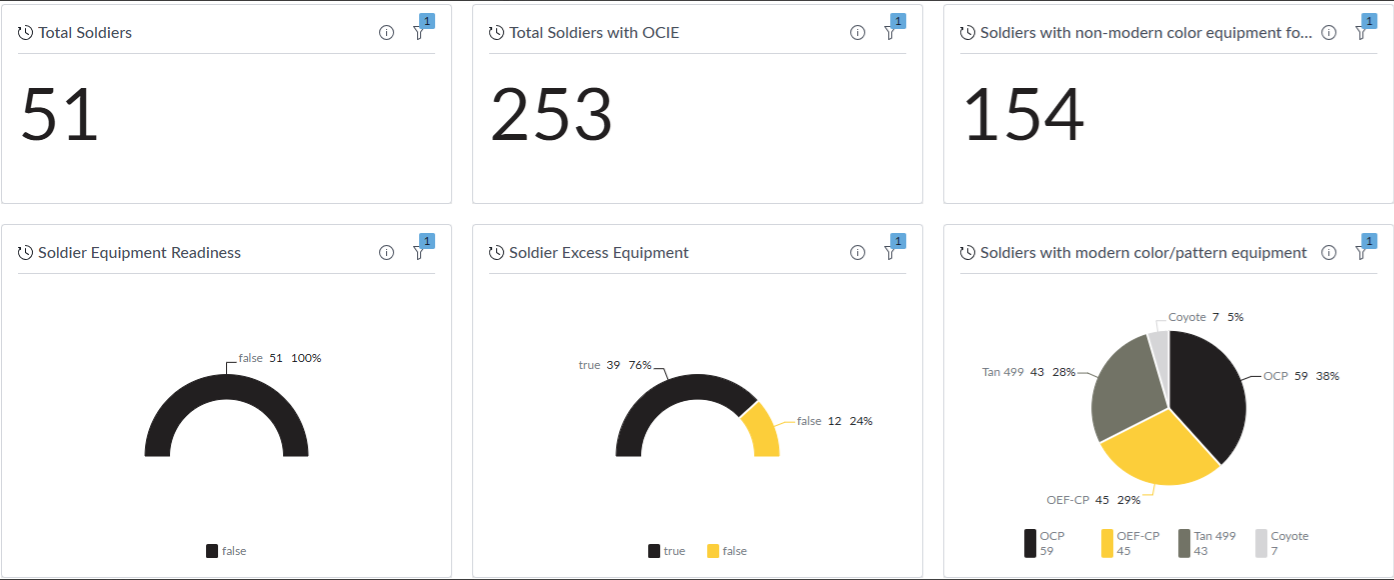Image resolution: width=1394 pixels, height=580 pixels.
Task: Open filter on Soldier Excess Equipment card
Action: tap(889, 253)
